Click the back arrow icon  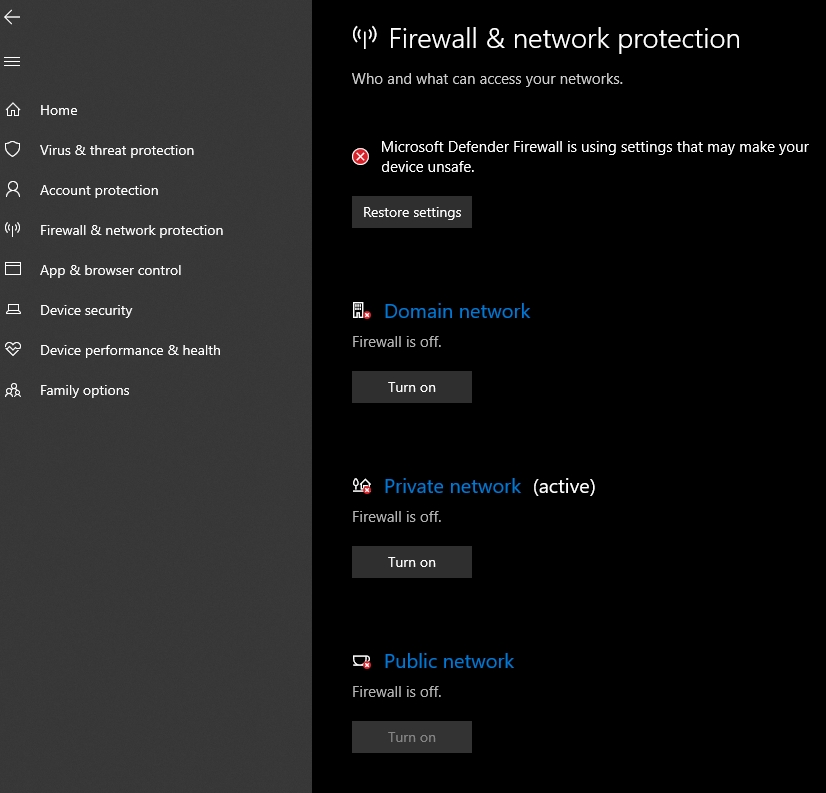(12, 17)
